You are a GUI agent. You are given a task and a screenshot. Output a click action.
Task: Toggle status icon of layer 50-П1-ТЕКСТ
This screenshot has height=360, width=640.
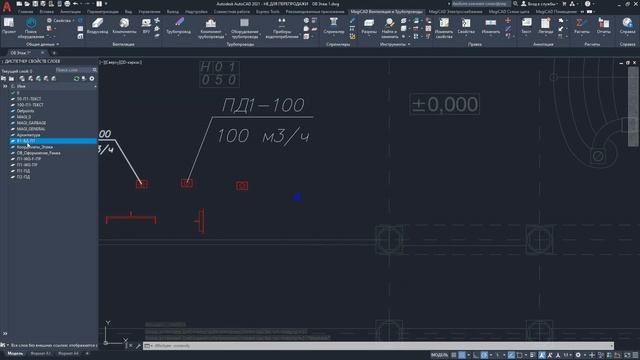[13, 99]
